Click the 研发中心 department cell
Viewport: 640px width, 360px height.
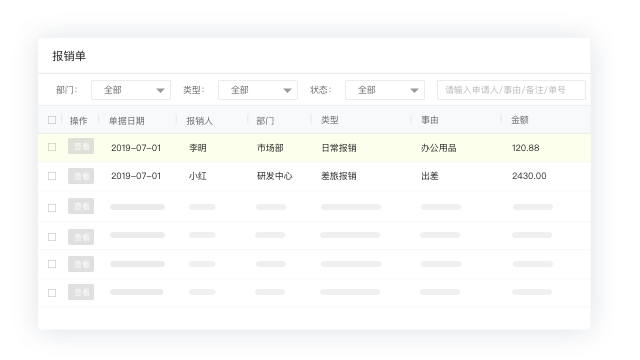[x=275, y=176]
